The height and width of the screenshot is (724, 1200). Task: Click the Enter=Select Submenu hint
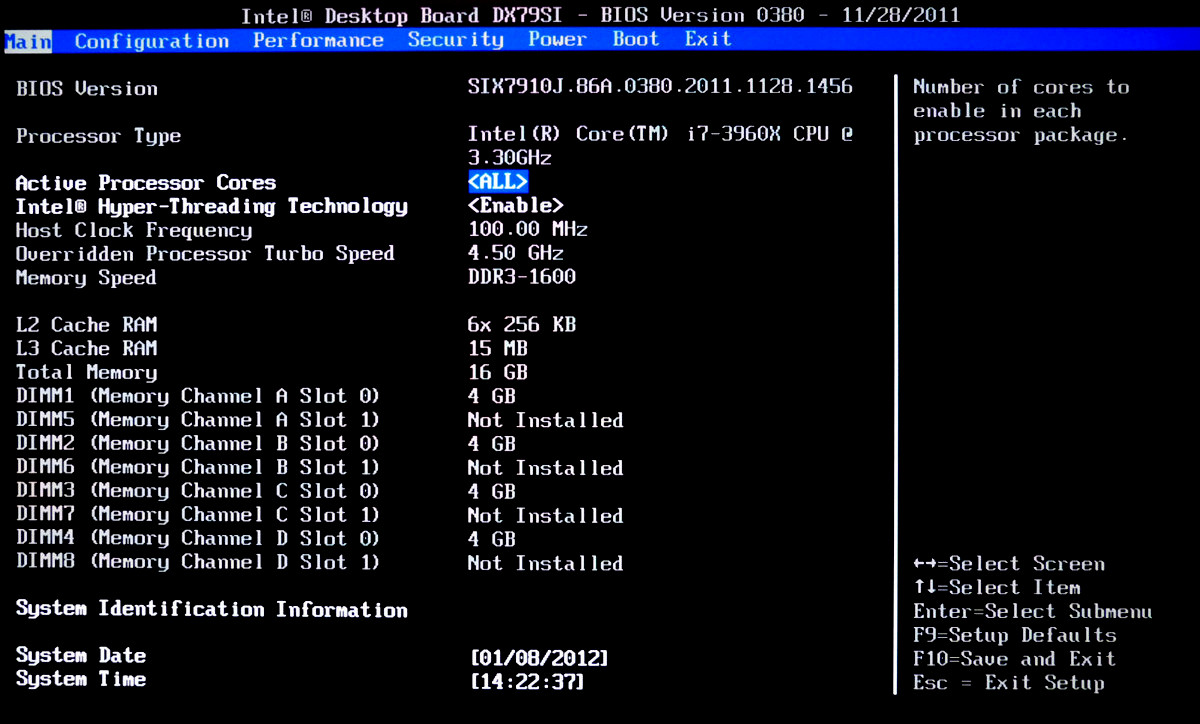pyautogui.click(x=1033, y=612)
